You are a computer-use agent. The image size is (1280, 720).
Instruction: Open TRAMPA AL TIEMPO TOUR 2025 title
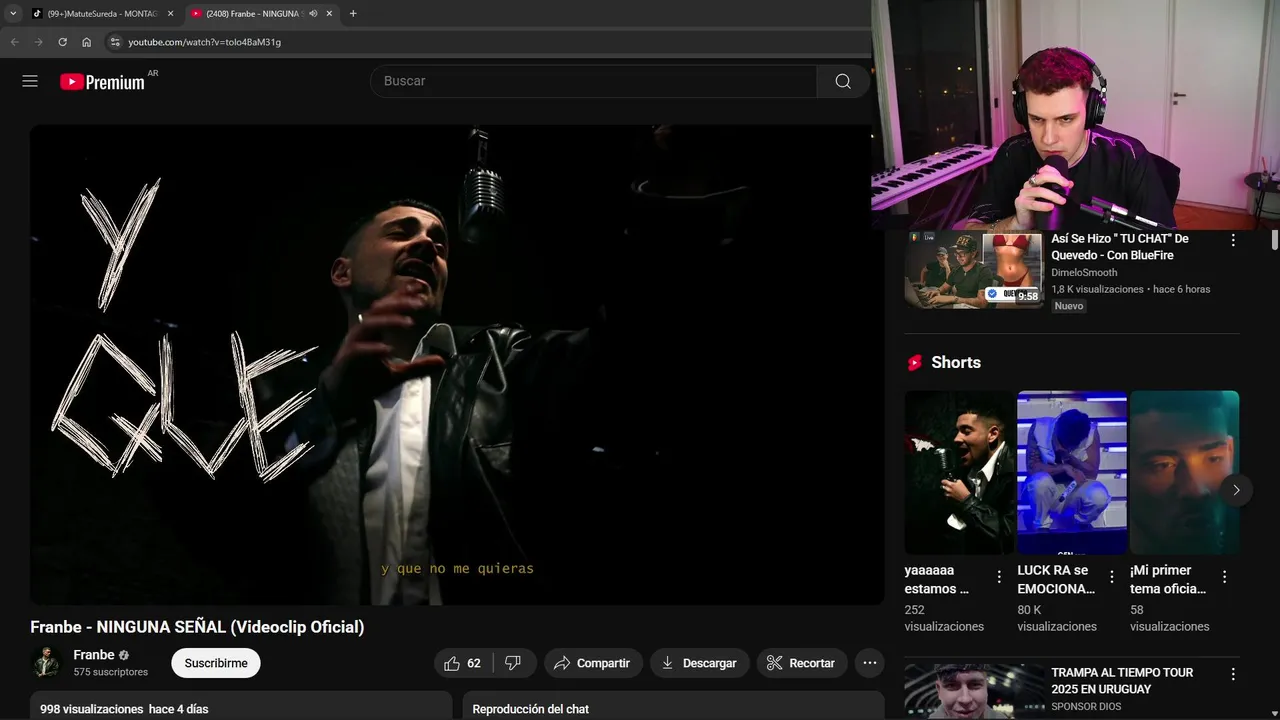pos(1122,681)
